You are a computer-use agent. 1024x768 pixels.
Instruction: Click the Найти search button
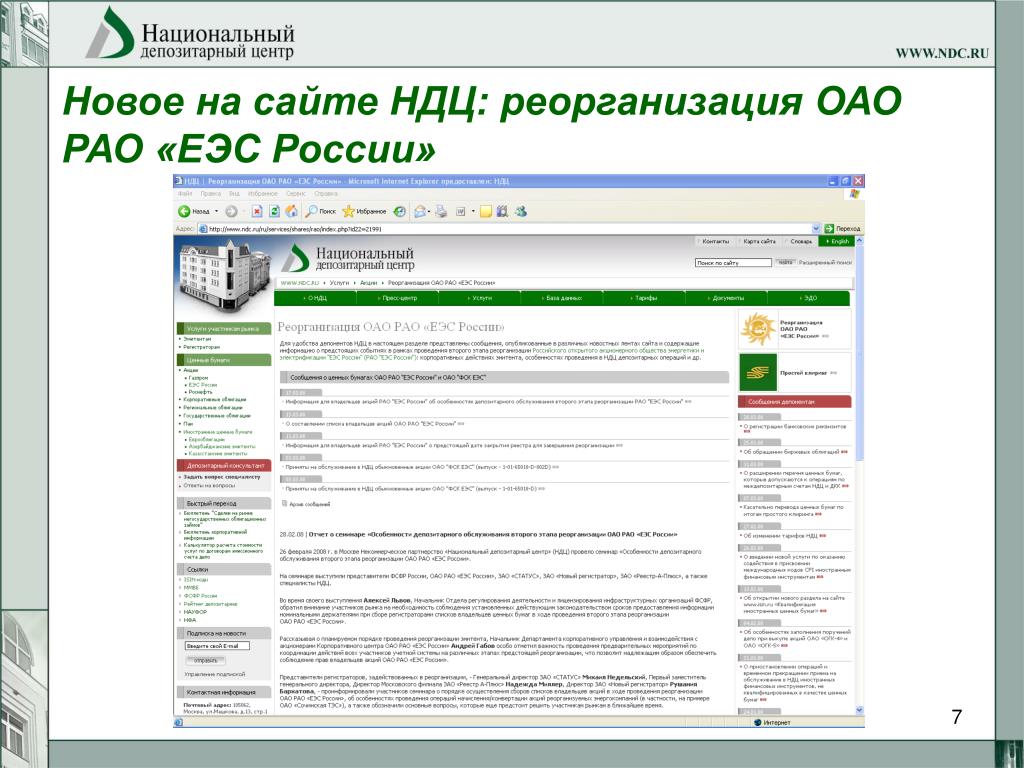[785, 263]
